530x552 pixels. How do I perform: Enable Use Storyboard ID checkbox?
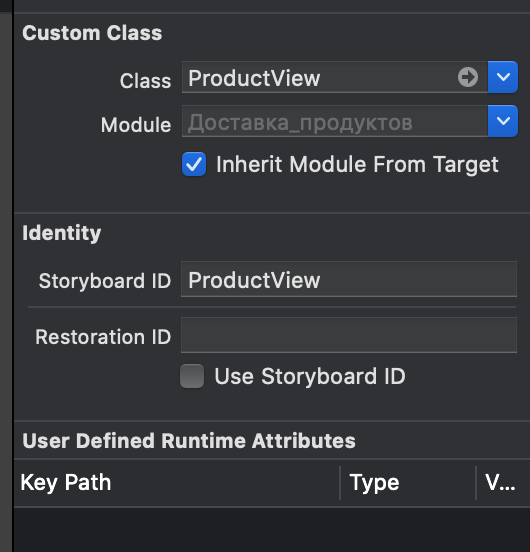click(x=192, y=376)
